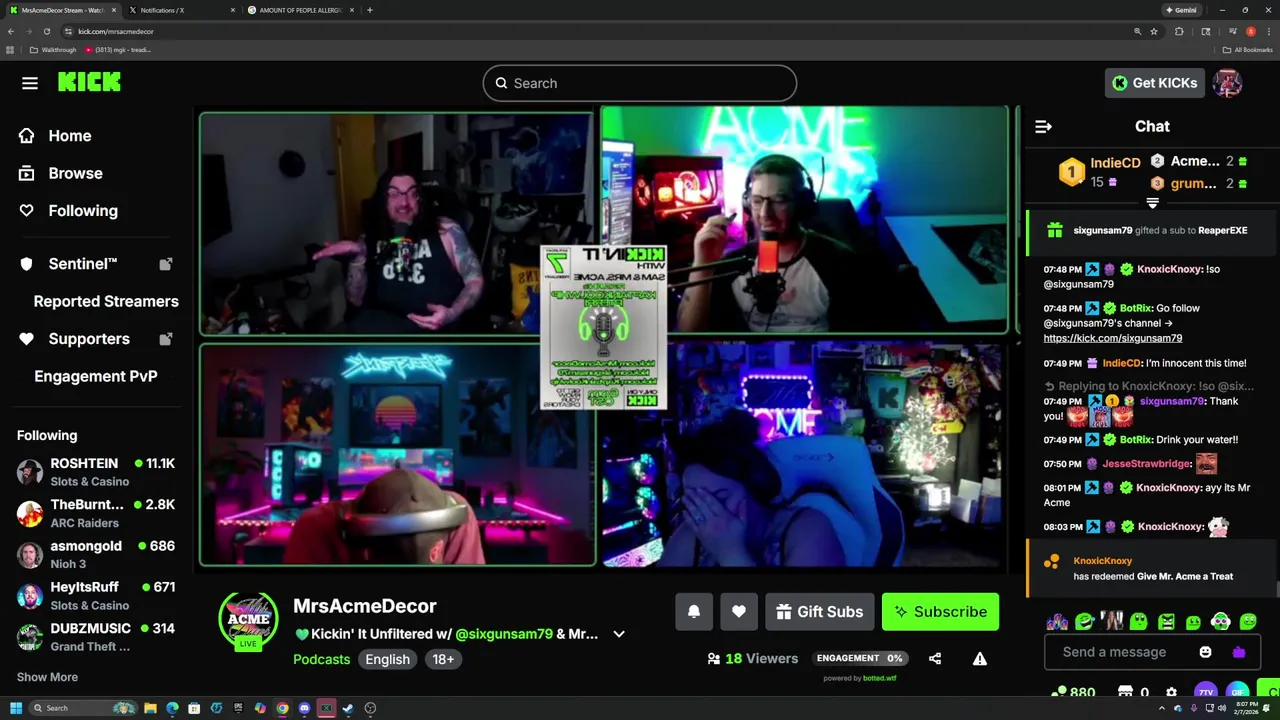Screen dimensions: 1280x720
Task: Click the browser address bar URL
Action: point(116,31)
